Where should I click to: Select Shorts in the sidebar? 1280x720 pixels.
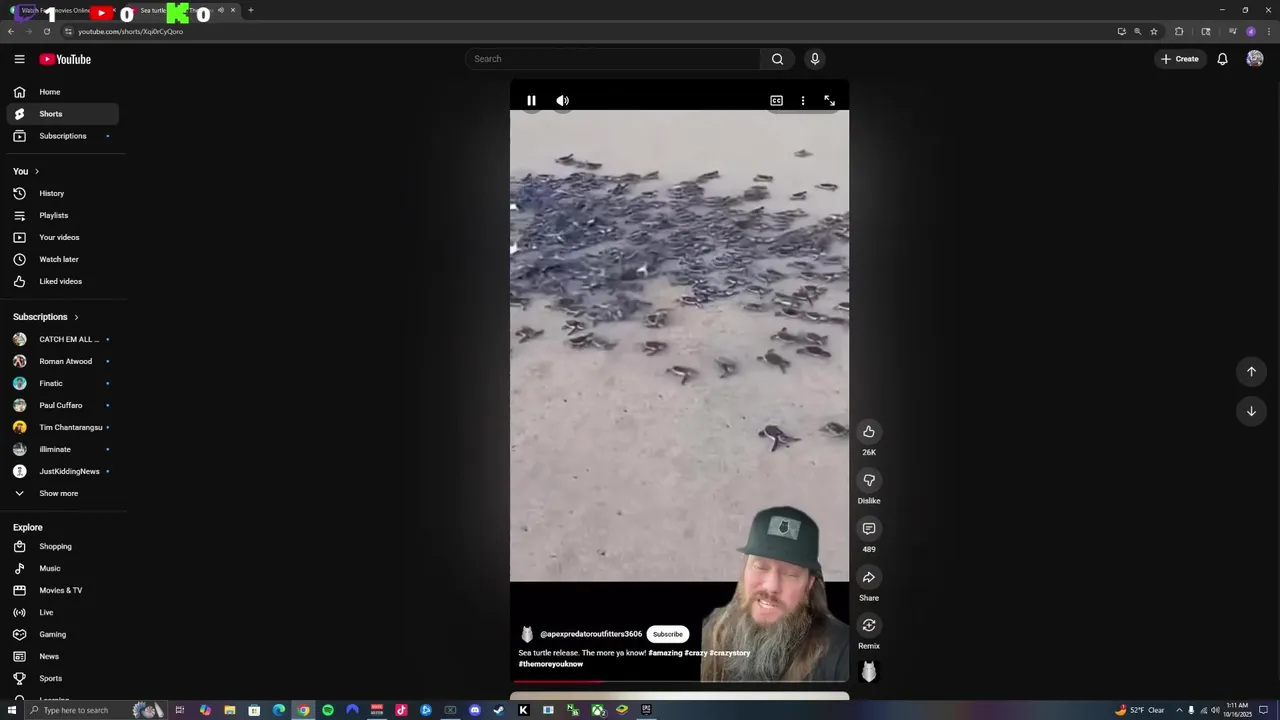point(63,114)
